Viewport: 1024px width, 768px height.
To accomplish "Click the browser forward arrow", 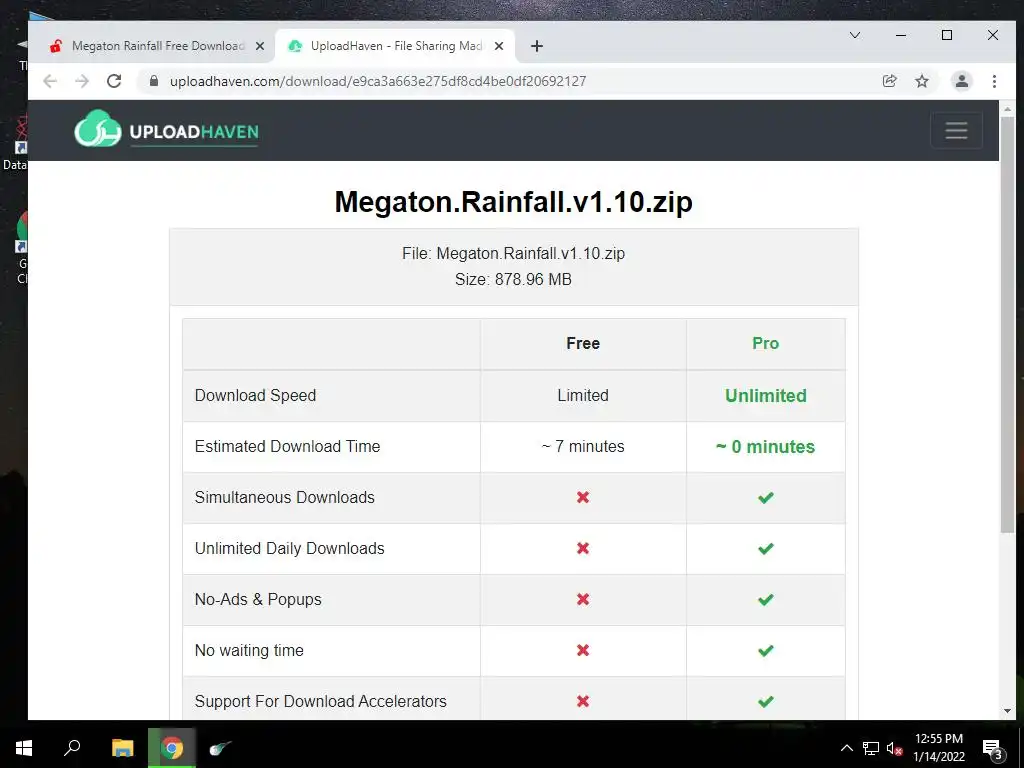I will 82,81.
